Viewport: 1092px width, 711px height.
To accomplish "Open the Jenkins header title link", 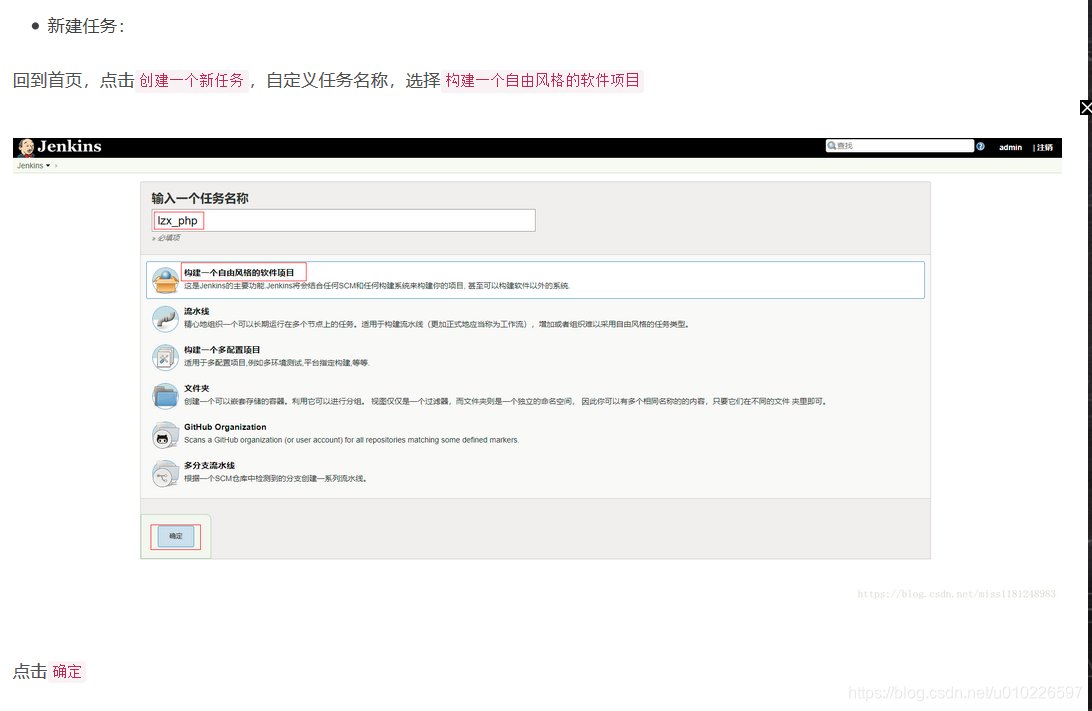I will point(70,146).
